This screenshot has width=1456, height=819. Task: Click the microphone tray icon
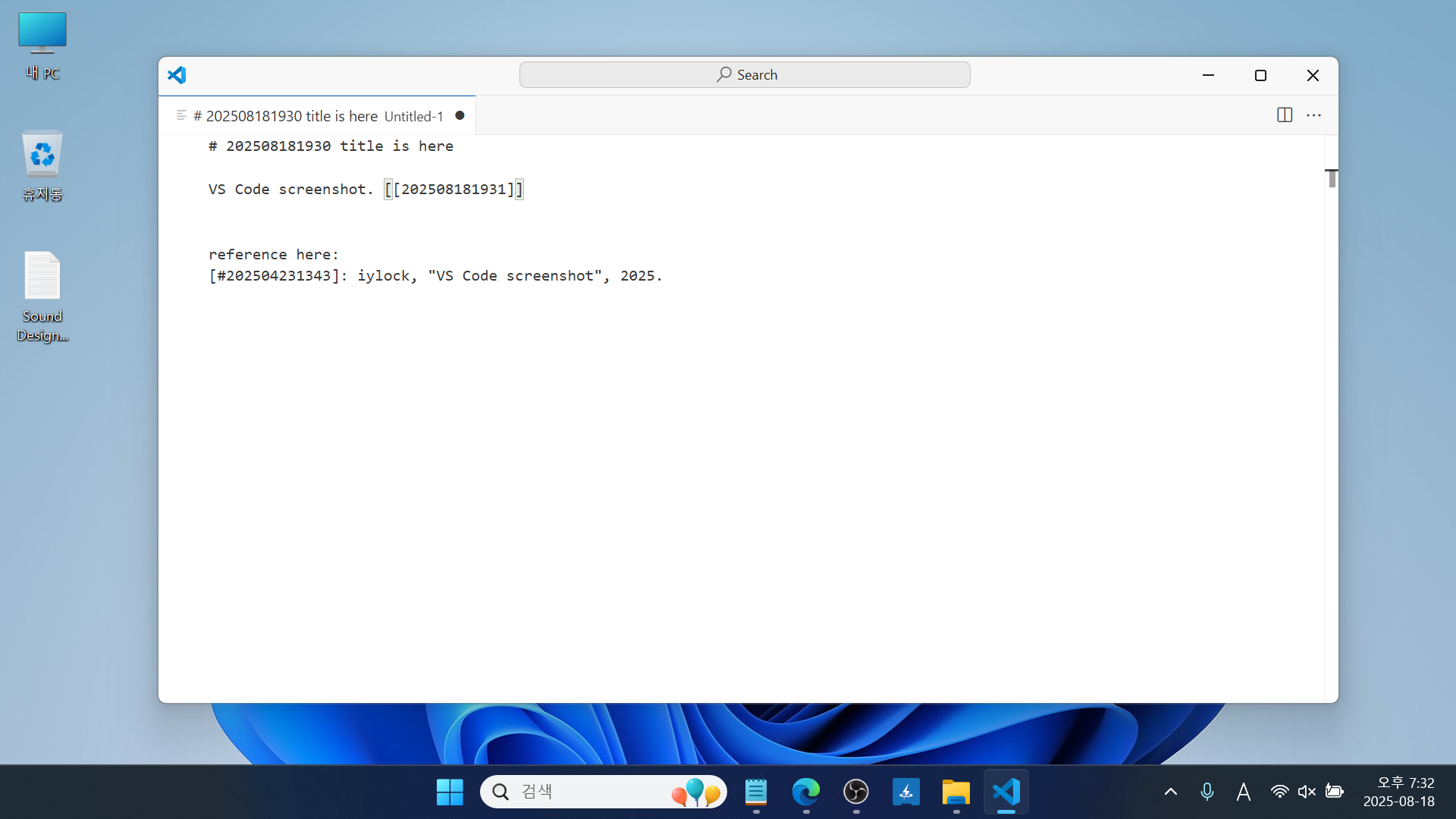click(1207, 792)
